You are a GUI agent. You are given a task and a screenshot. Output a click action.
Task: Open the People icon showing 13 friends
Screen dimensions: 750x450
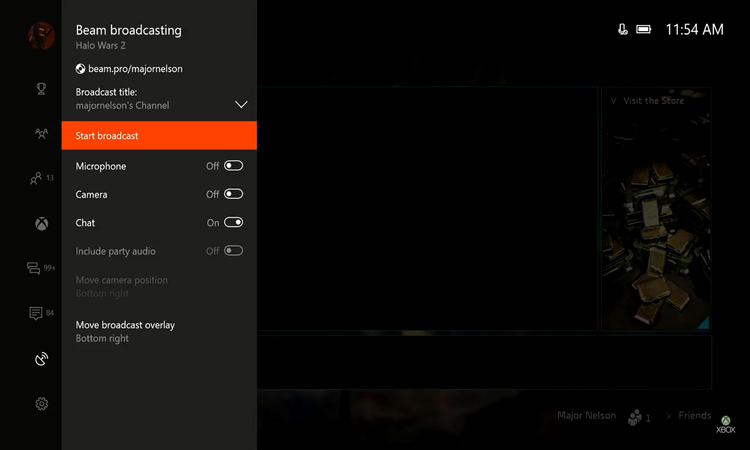coord(38,179)
